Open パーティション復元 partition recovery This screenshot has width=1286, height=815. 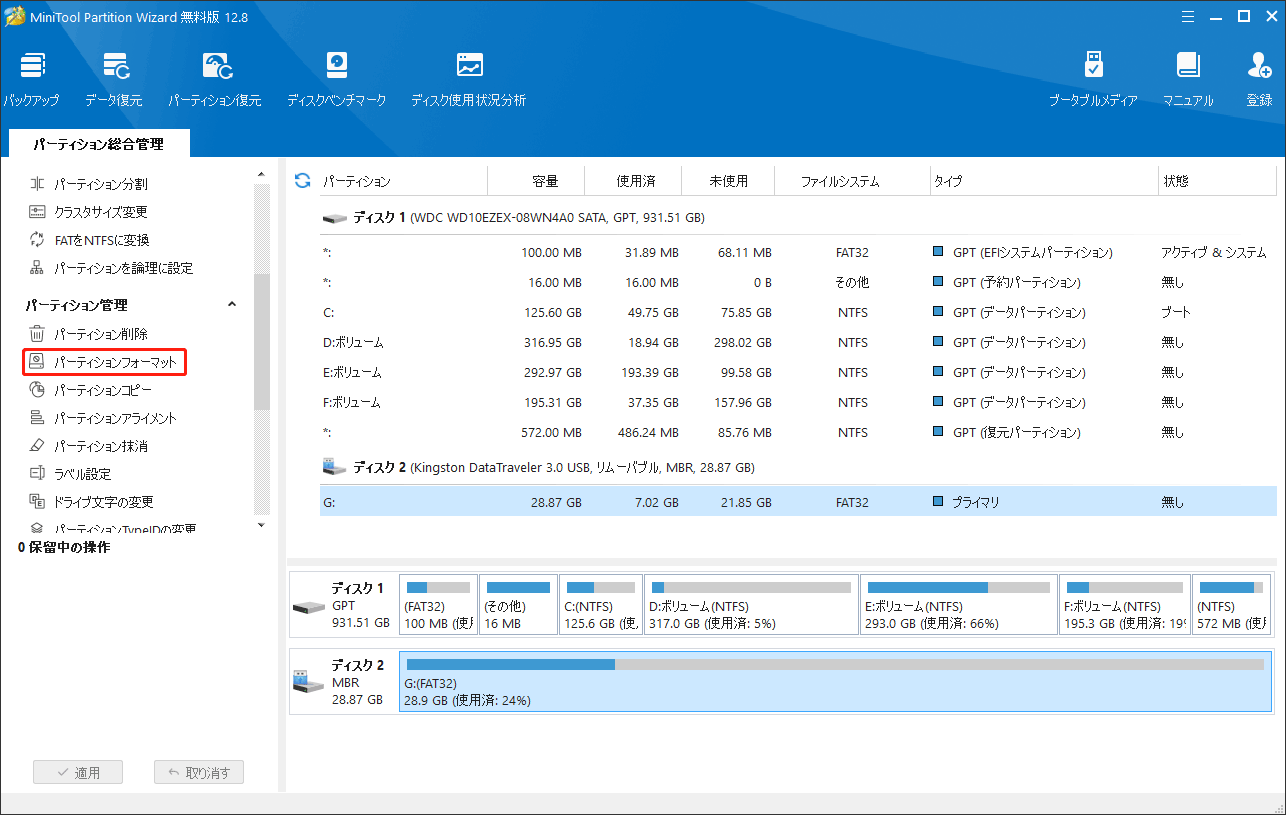point(215,80)
